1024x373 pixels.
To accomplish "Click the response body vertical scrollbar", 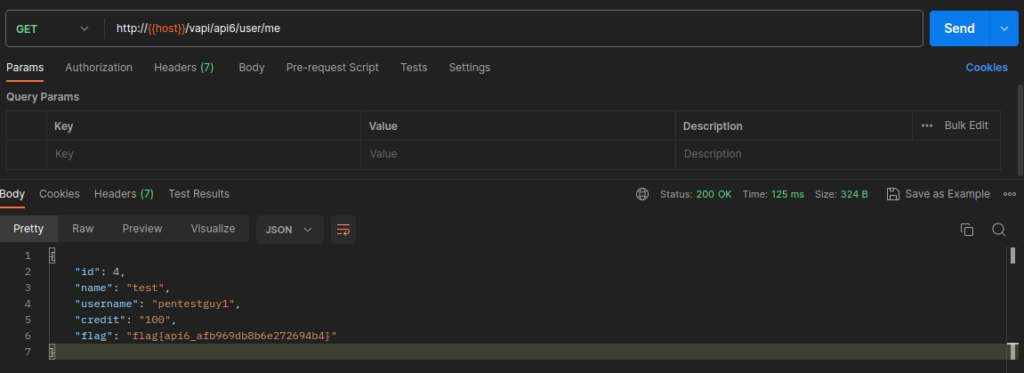I will pos(1013,255).
